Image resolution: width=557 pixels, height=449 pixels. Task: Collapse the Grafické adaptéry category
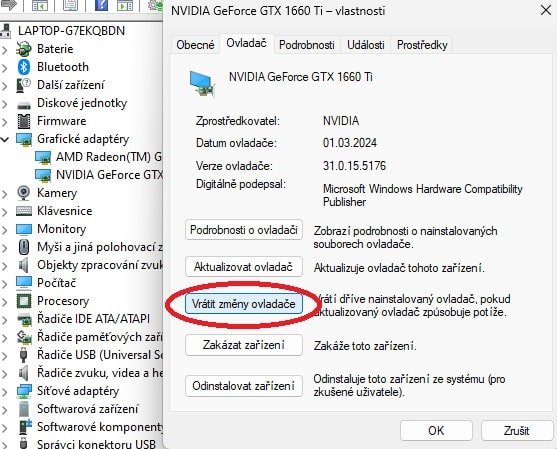pyautogui.click(x=5, y=139)
